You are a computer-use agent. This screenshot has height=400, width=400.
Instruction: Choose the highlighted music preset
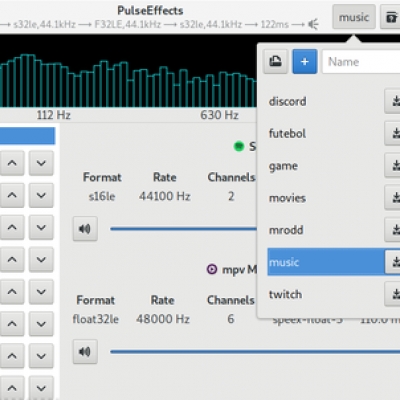(x=326, y=262)
